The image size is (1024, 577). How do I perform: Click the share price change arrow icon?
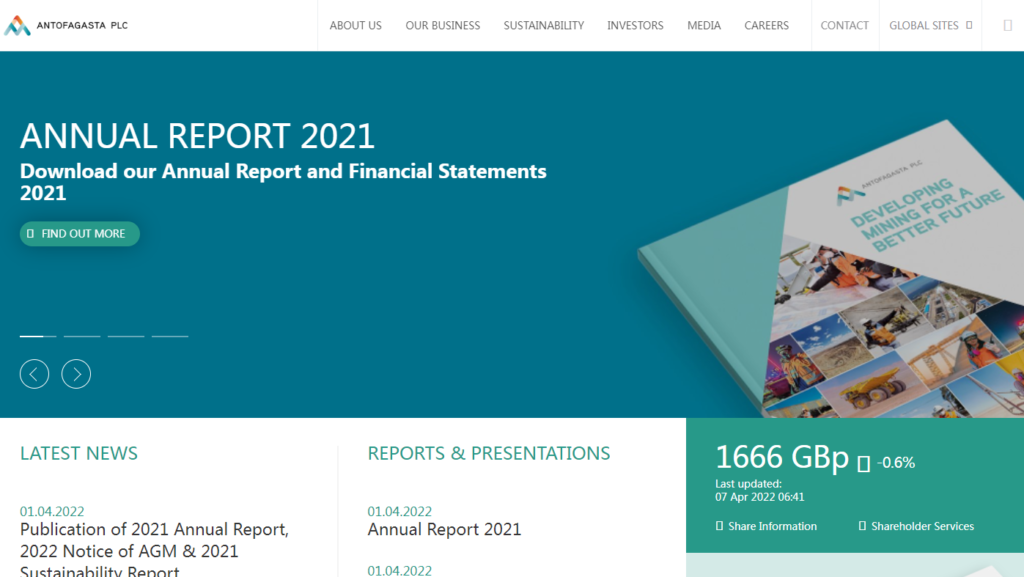(x=863, y=464)
